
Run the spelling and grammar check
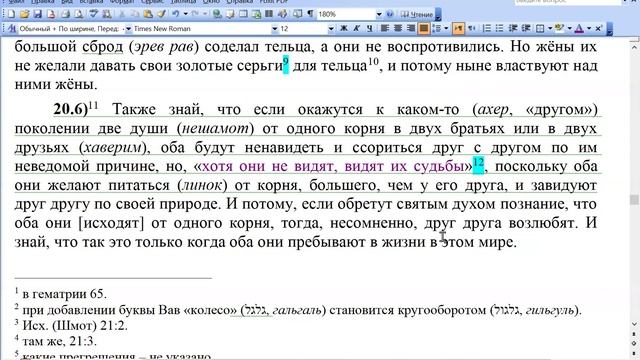[x=94, y=14]
